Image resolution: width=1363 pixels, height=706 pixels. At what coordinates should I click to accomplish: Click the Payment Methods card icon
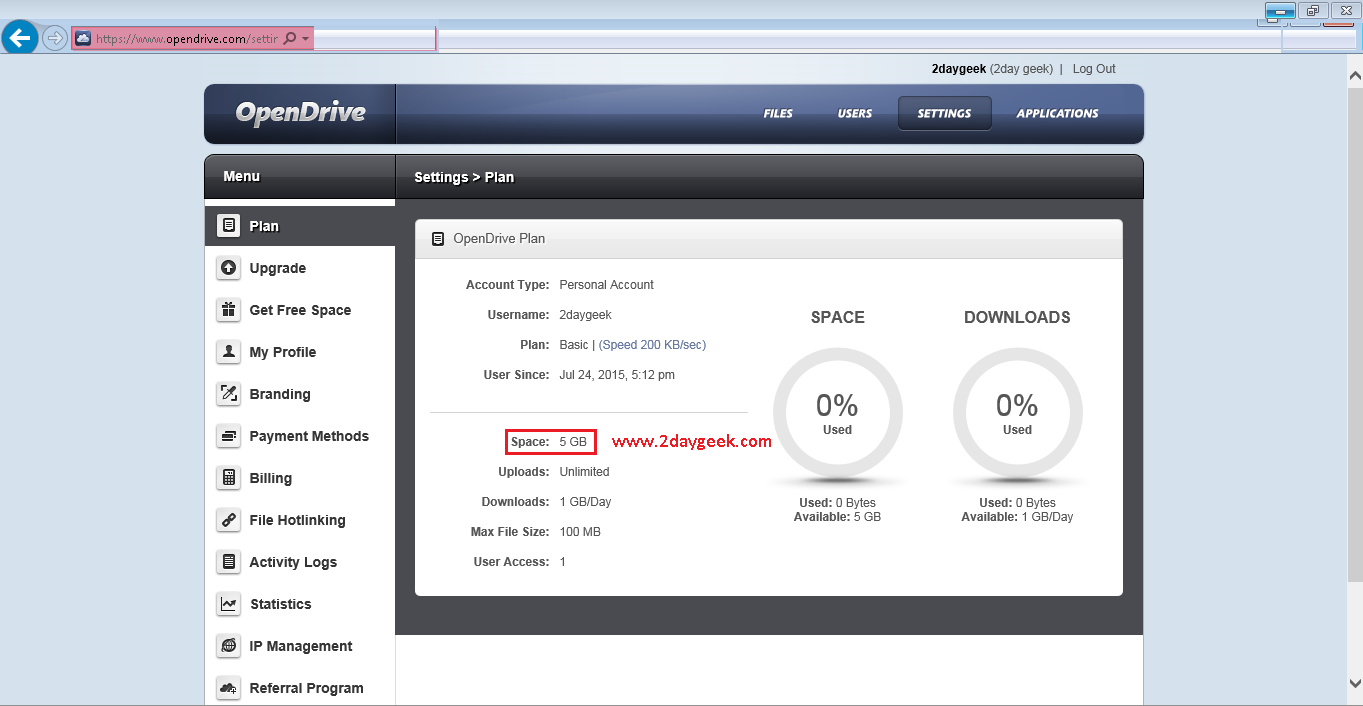pos(229,435)
